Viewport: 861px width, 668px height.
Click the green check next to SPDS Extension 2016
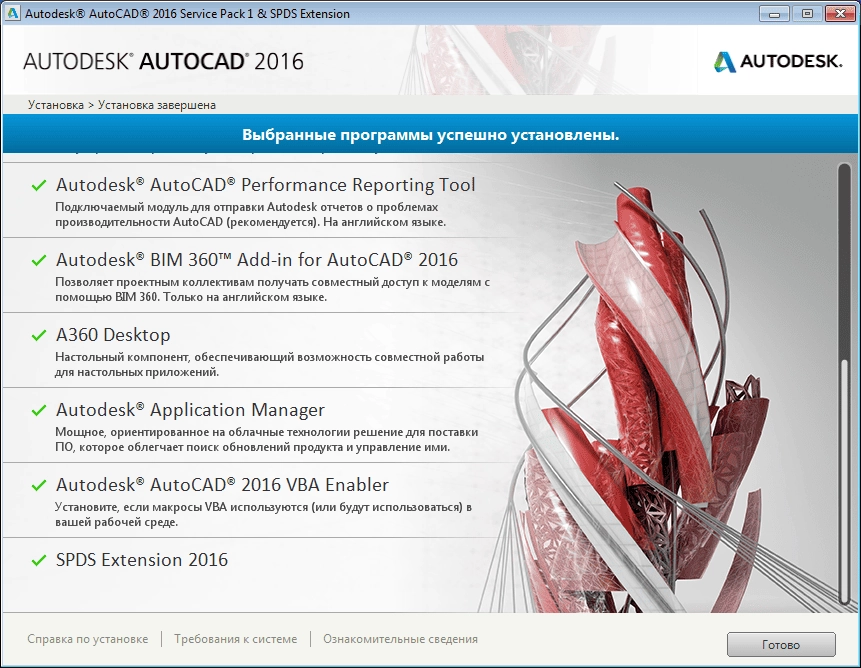coord(39,560)
